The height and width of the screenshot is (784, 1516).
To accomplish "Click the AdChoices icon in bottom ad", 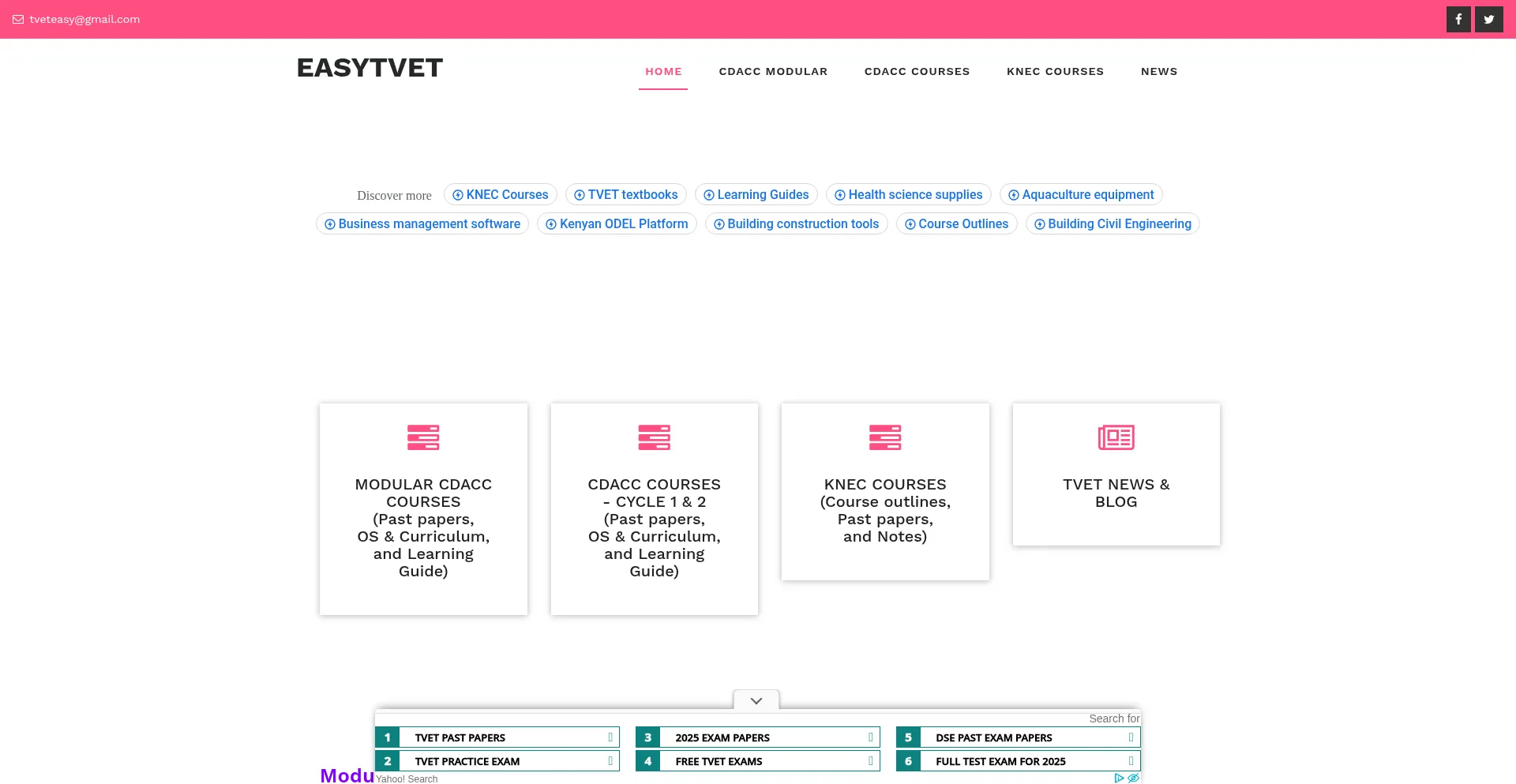I will [1119, 778].
